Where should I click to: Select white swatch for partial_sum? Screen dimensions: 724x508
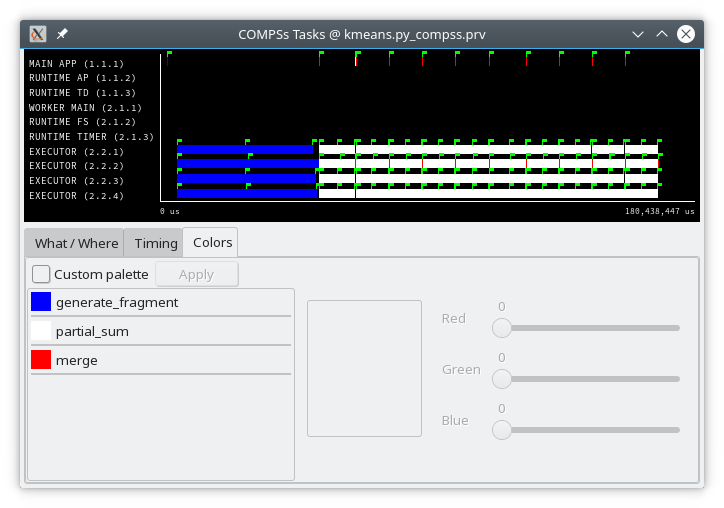[41, 331]
